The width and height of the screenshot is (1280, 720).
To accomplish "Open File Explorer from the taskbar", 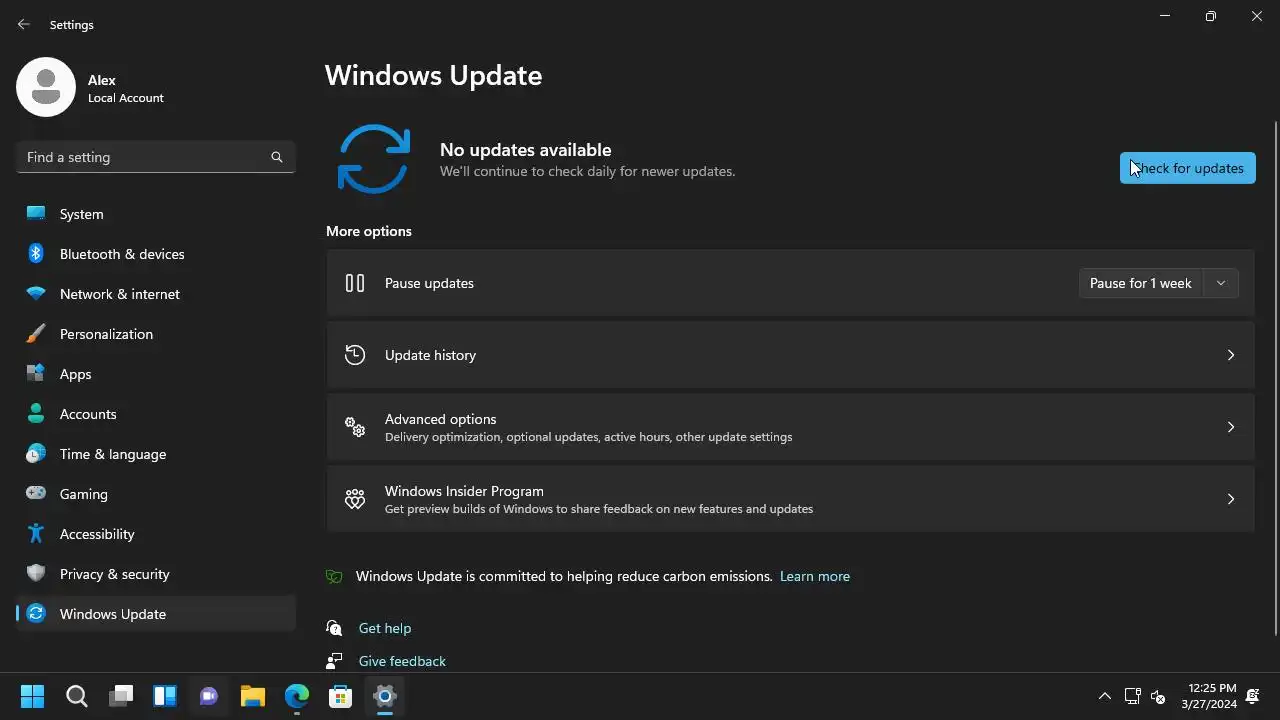I will point(253,696).
